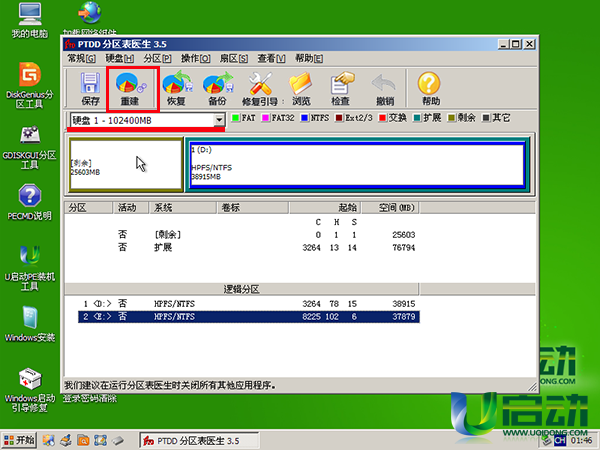Viewport: 600px width, 450px height.
Task: Open the 硬盘[H] menu
Action: coord(119,59)
